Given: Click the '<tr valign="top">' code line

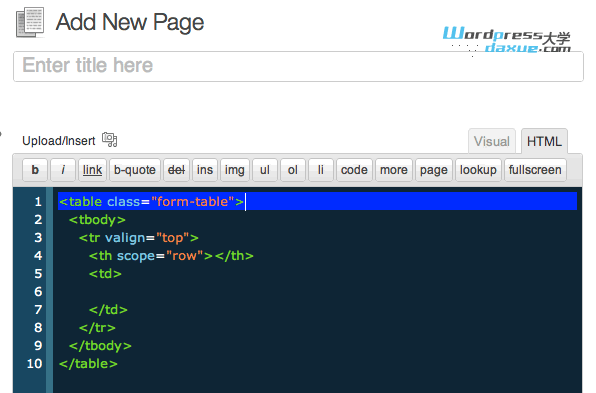Looking at the screenshot, I should [138, 238].
